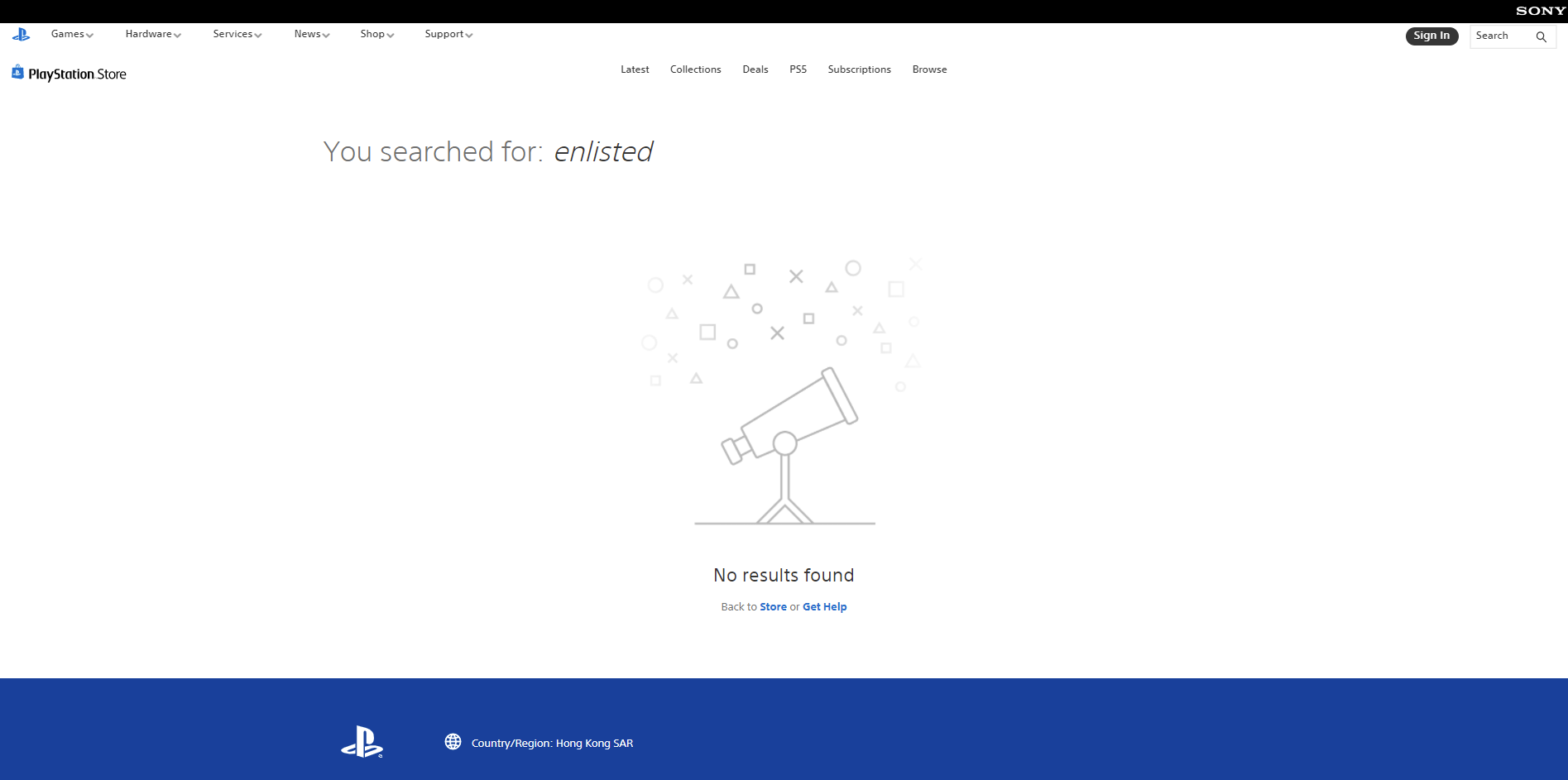Click the Sony logo at top right
This screenshot has height=780, width=1568.
(x=1540, y=11)
